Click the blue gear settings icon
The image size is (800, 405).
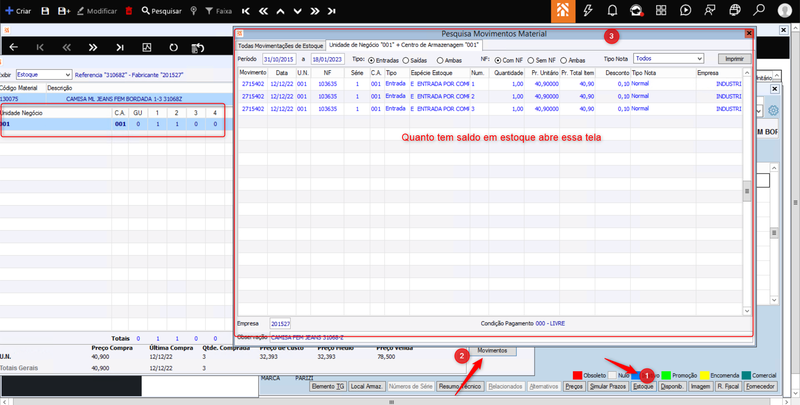tap(773, 111)
